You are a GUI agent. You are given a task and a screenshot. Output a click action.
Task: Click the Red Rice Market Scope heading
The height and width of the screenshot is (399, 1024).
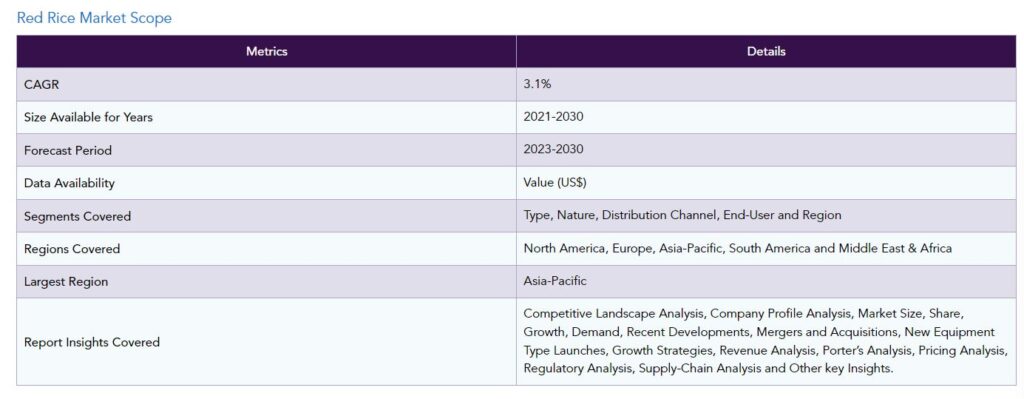(x=94, y=18)
